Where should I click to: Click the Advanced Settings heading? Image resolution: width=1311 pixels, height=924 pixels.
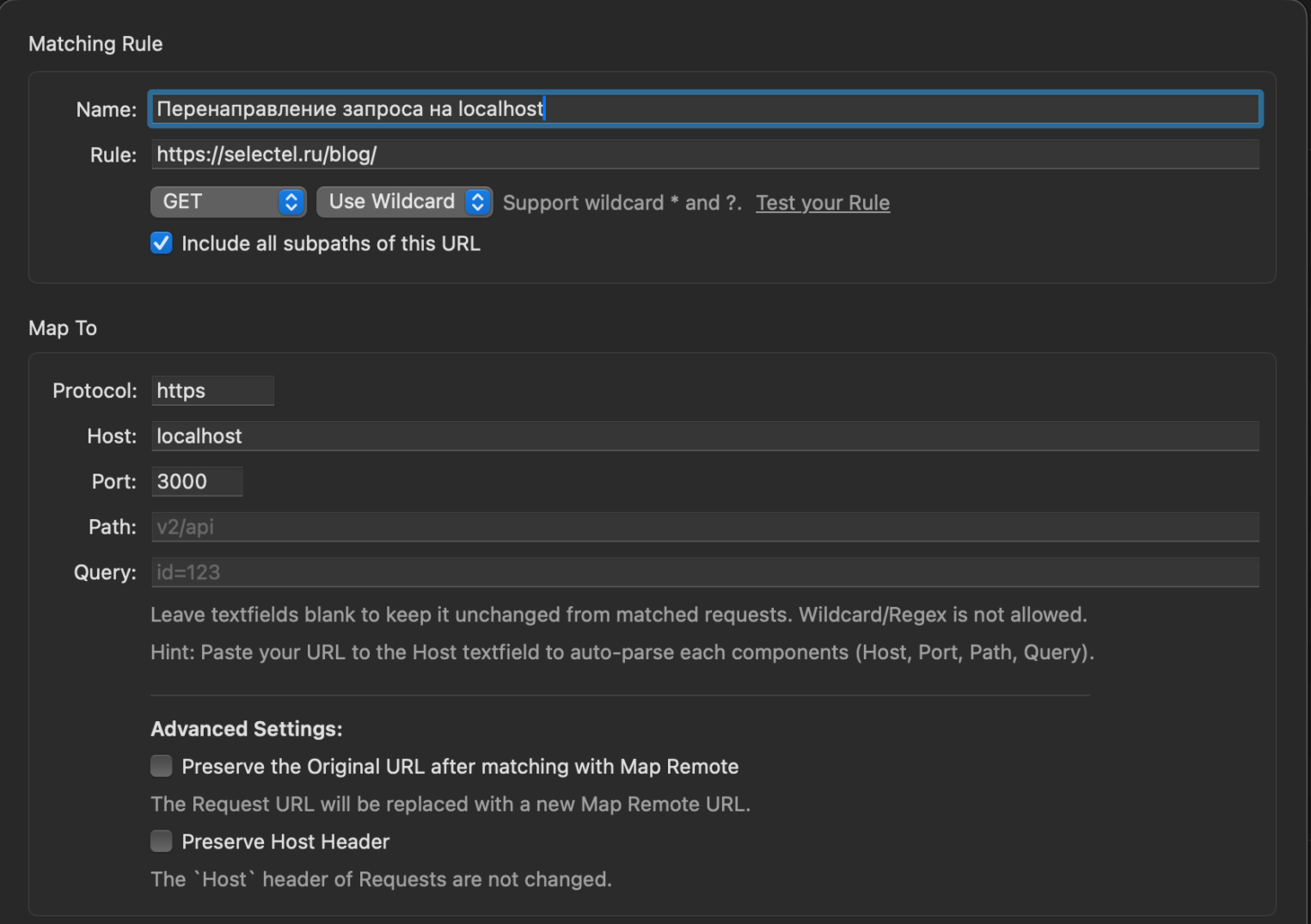point(247,729)
